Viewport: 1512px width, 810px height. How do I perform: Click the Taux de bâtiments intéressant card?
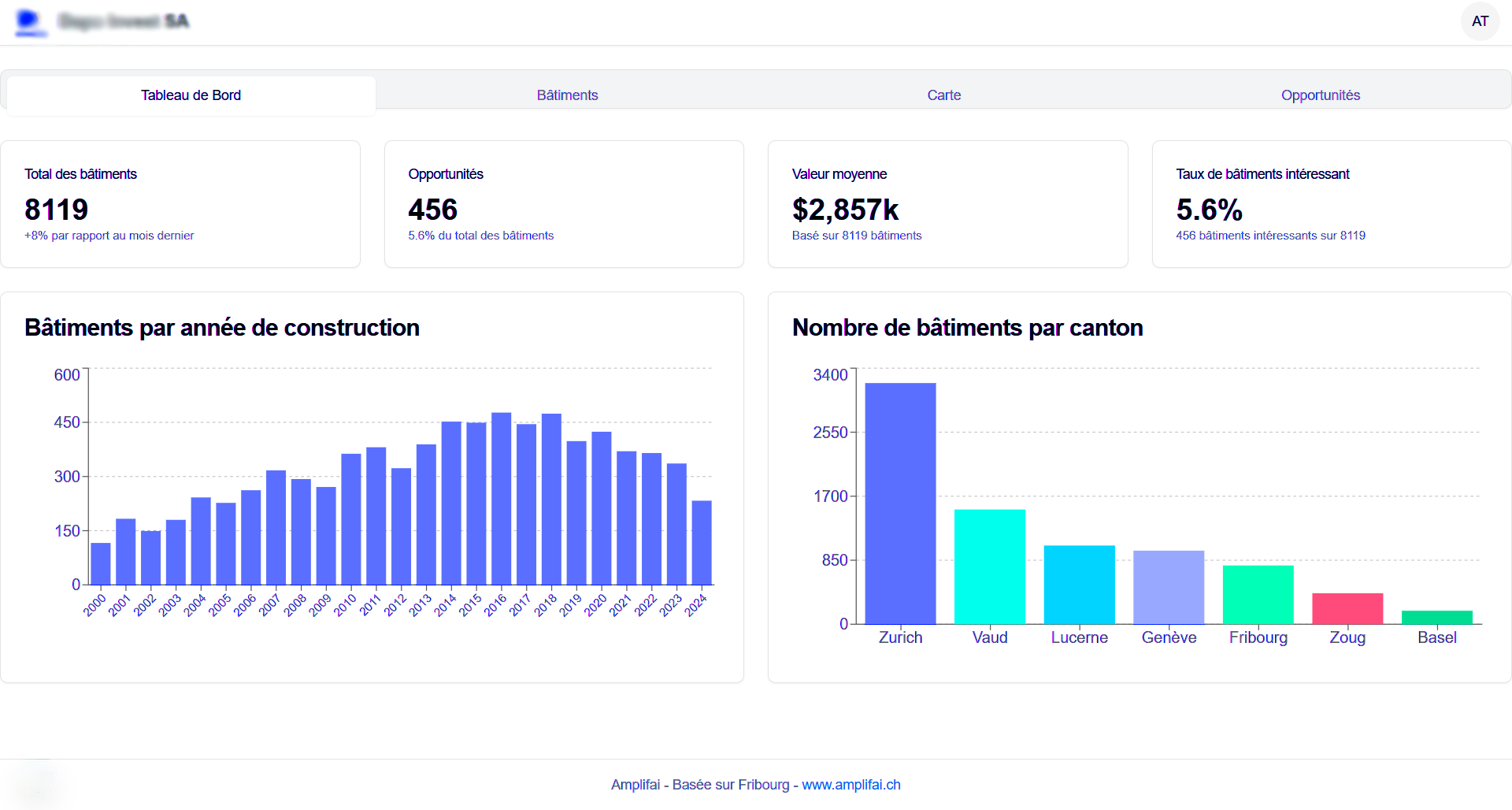(1331, 203)
